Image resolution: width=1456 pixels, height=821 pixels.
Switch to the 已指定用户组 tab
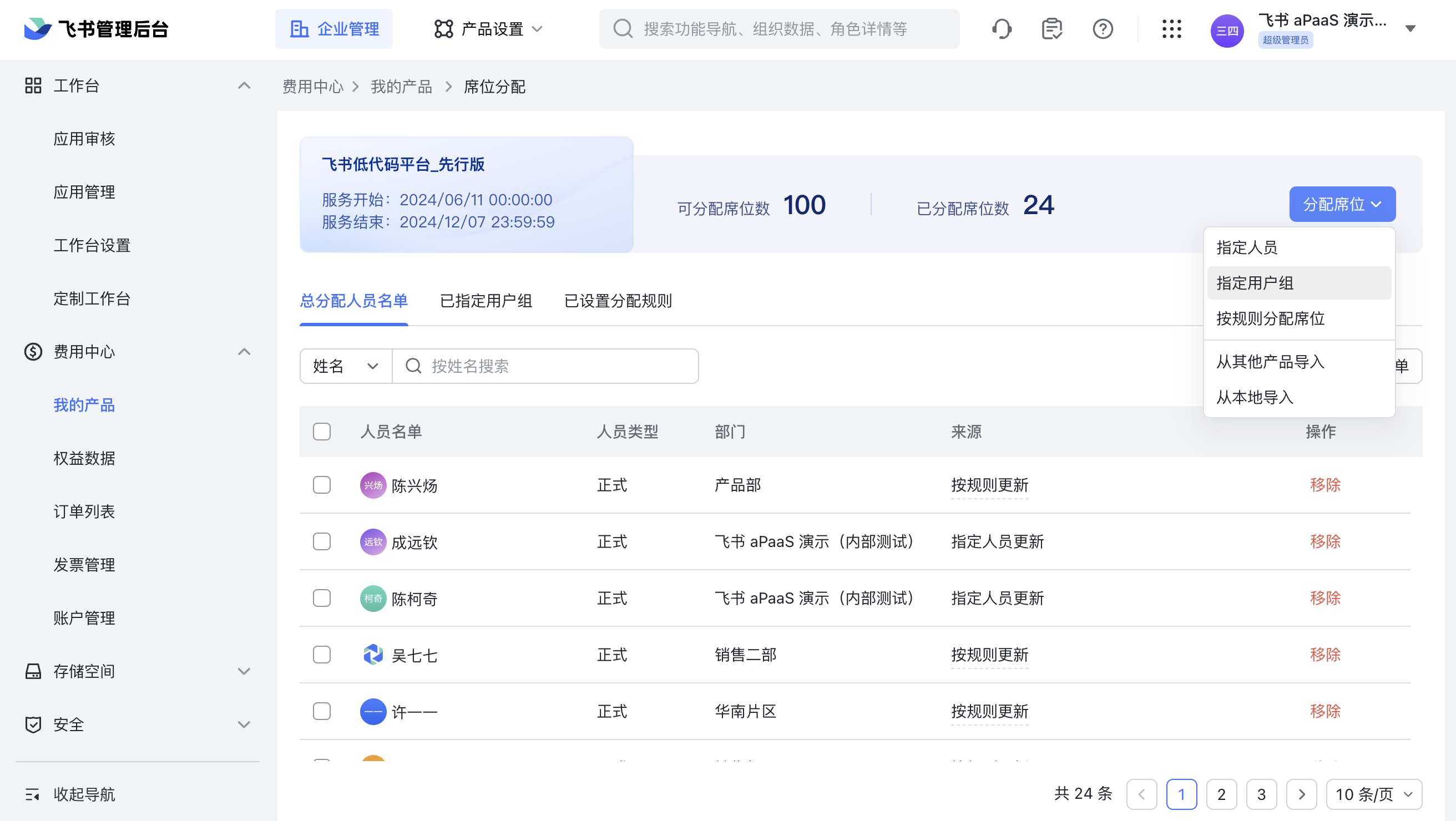[486, 301]
